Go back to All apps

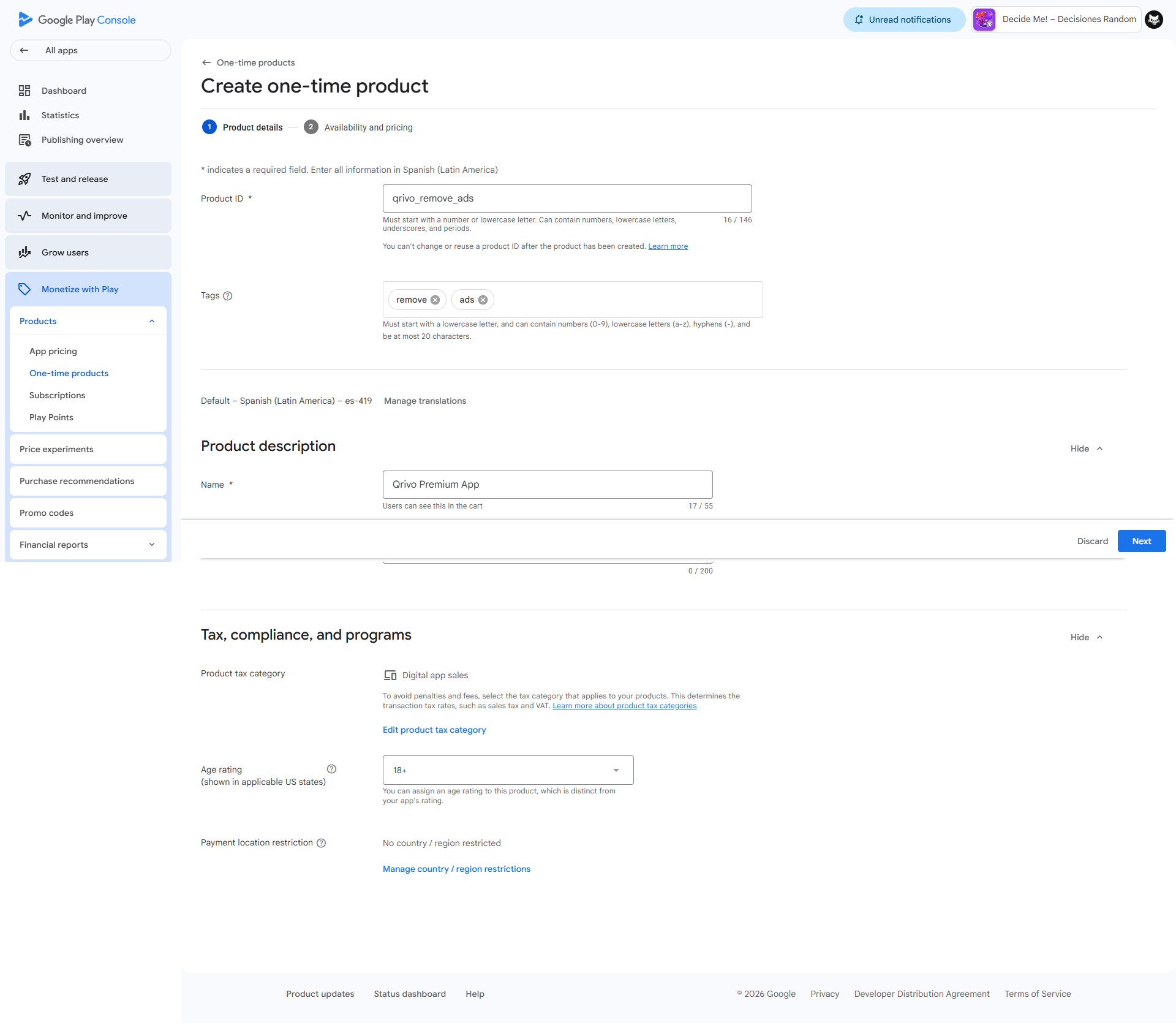click(x=90, y=50)
